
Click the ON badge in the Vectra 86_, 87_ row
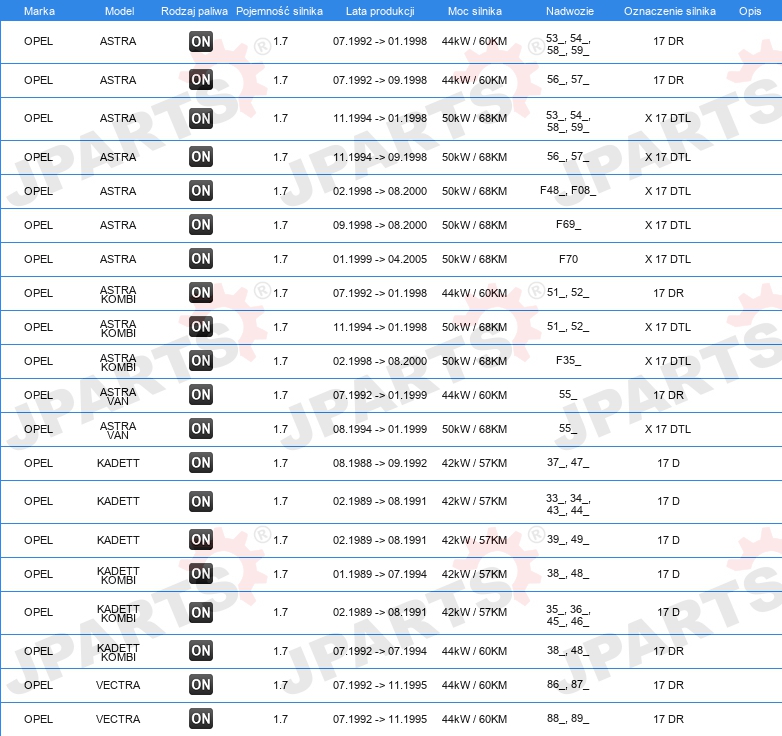201,685
